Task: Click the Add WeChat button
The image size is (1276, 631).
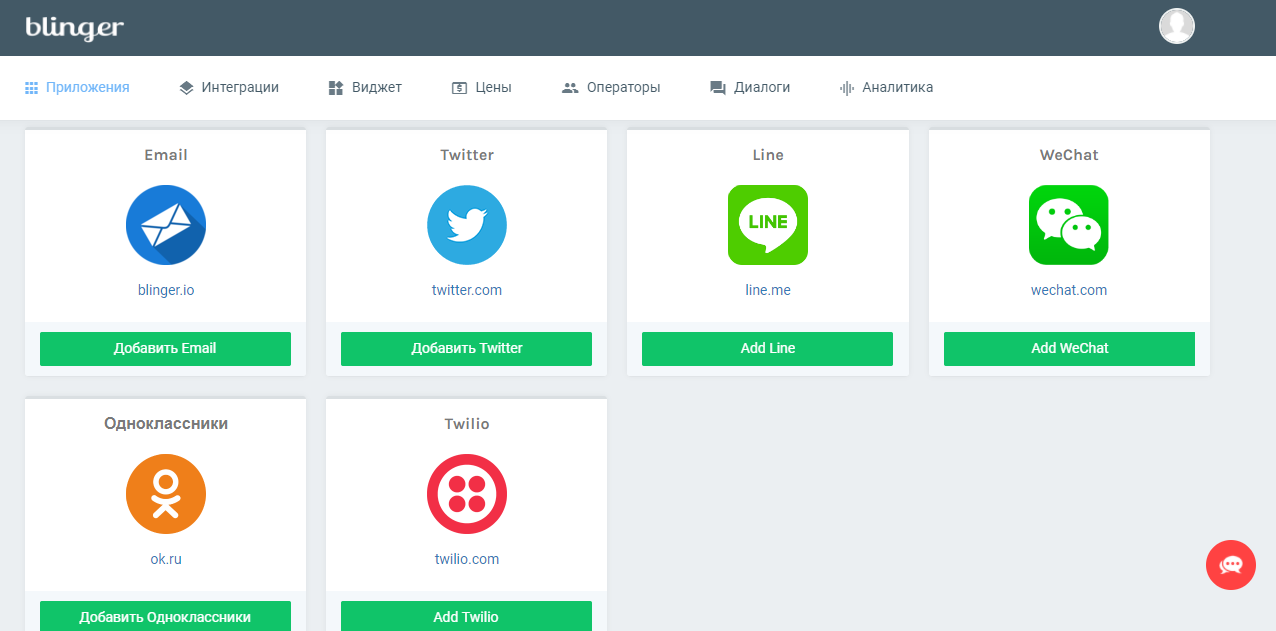Action: point(1069,349)
